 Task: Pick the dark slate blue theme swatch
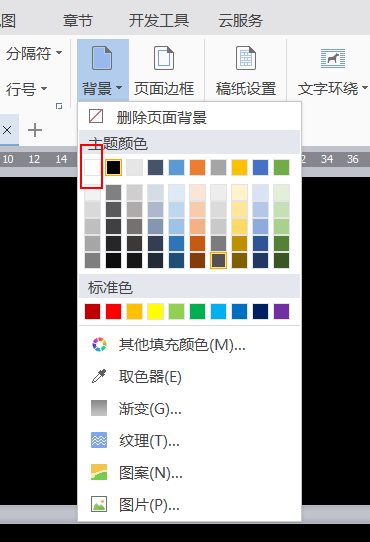(155, 167)
